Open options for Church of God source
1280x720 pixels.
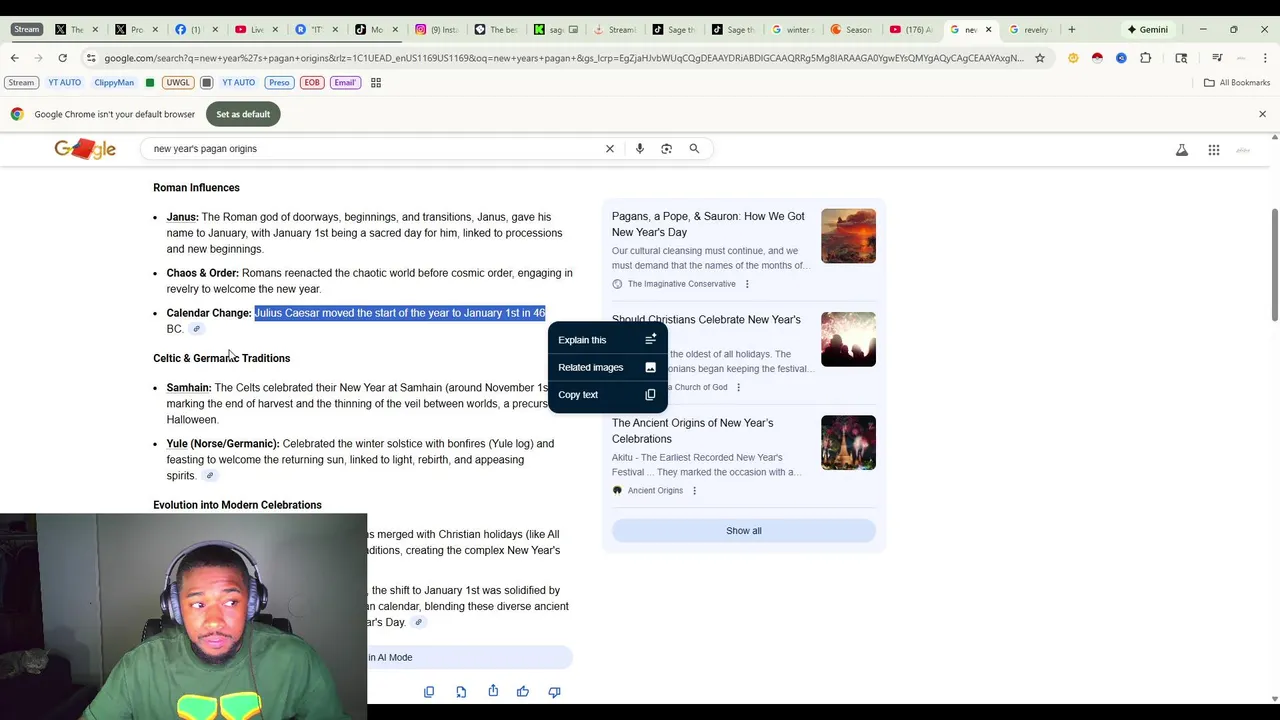pyautogui.click(x=739, y=387)
